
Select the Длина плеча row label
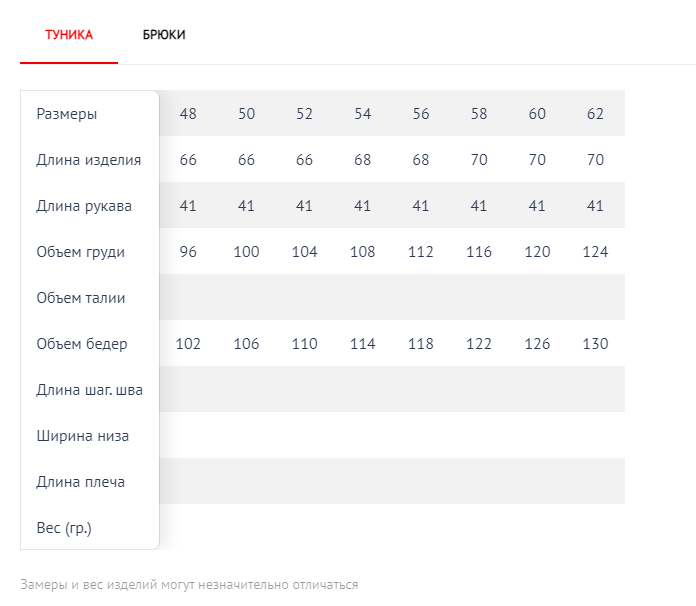coord(80,482)
